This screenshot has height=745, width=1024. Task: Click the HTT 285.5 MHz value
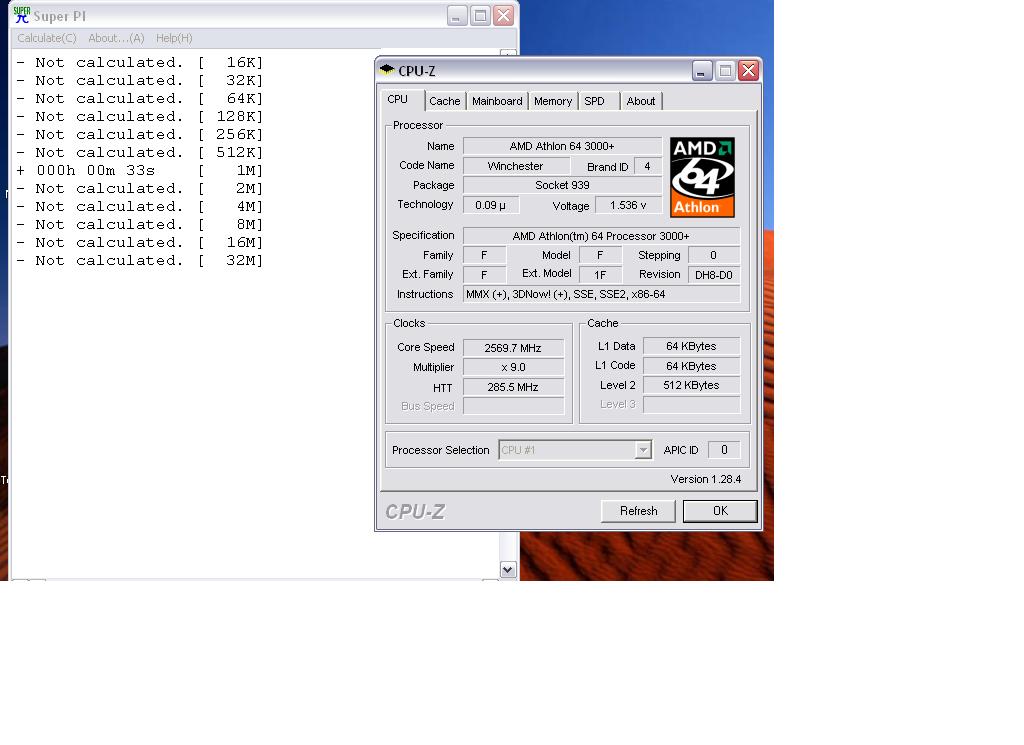pyautogui.click(x=513, y=387)
